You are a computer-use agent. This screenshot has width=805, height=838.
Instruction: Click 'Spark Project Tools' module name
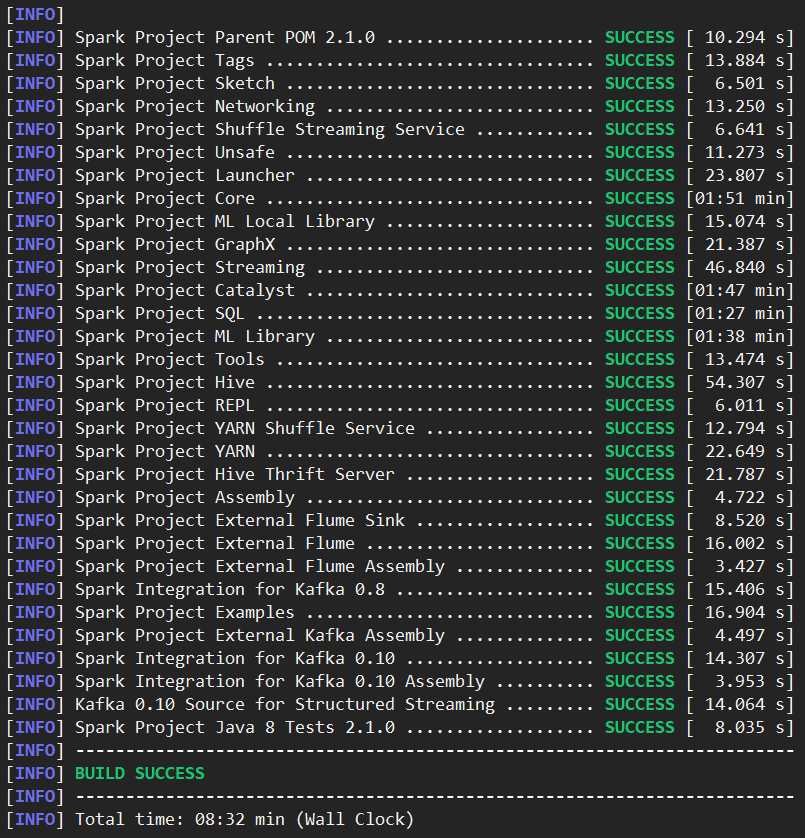coord(169,360)
